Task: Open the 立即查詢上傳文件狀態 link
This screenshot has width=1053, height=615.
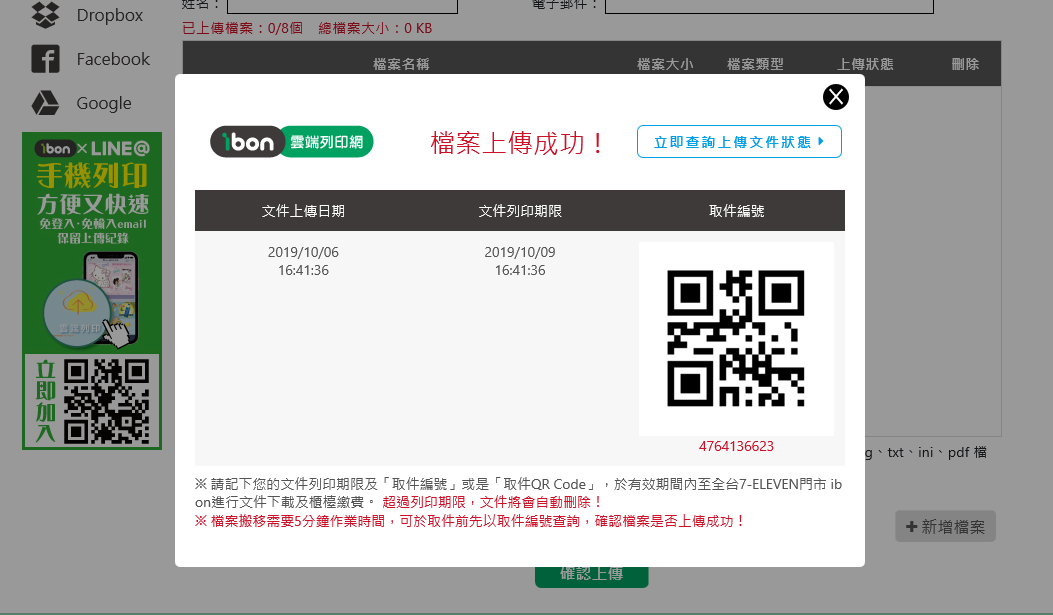Action: coord(739,142)
